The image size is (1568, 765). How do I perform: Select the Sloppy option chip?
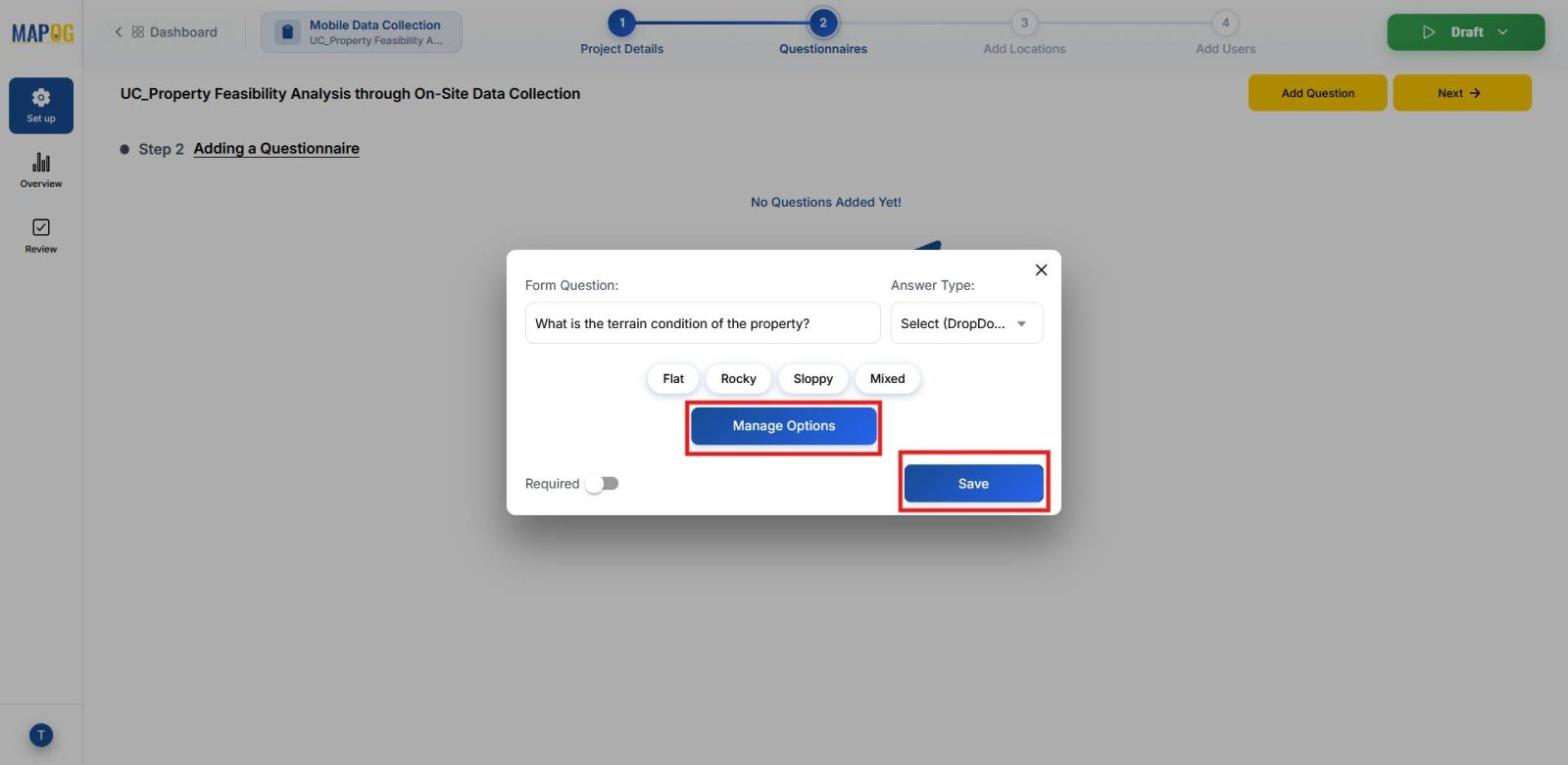812,379
